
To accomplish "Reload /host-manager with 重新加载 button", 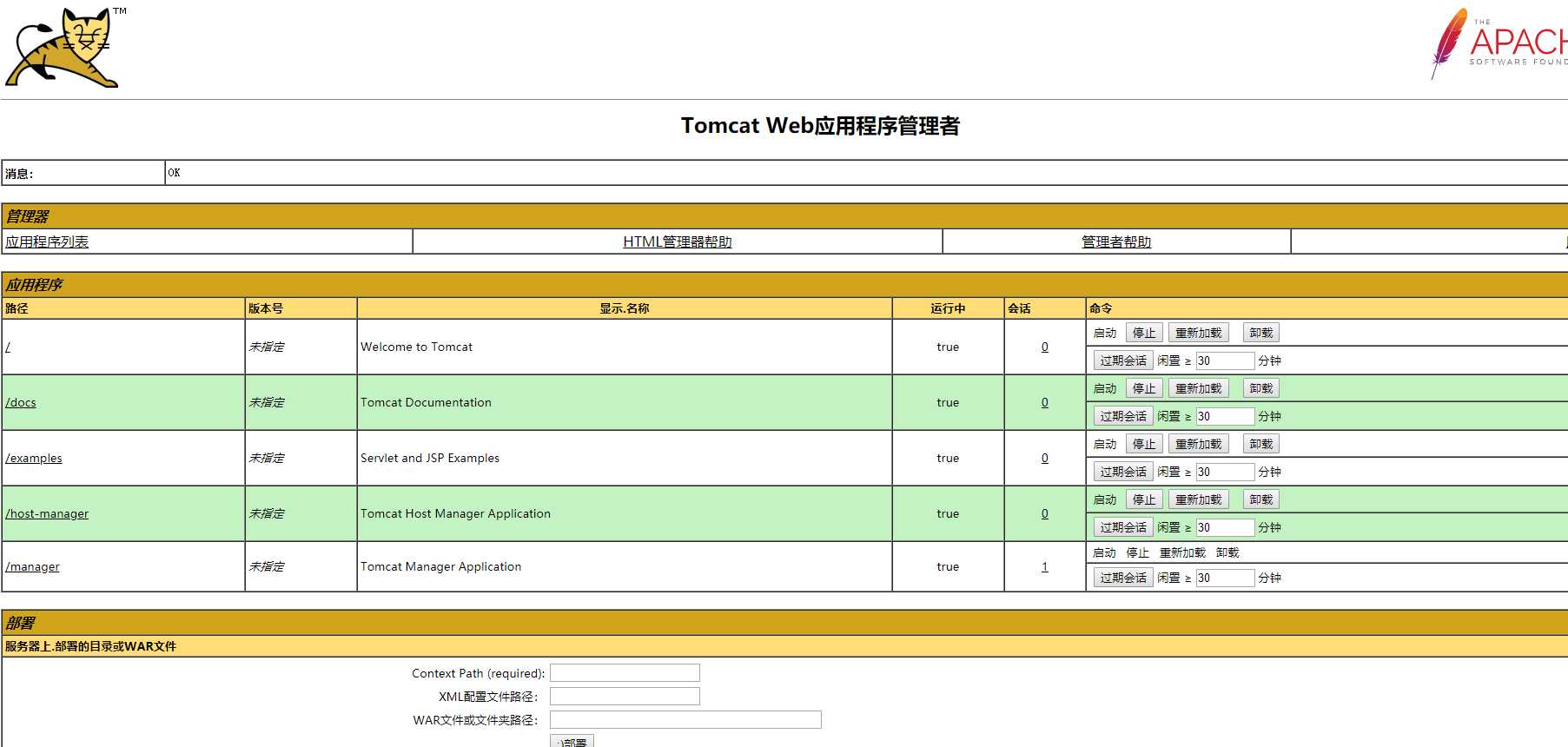I will (x=1198, y=499).
